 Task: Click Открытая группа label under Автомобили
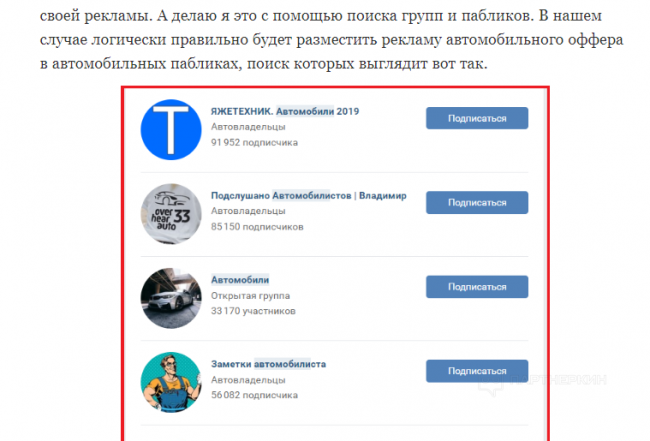tap(250, 296)
